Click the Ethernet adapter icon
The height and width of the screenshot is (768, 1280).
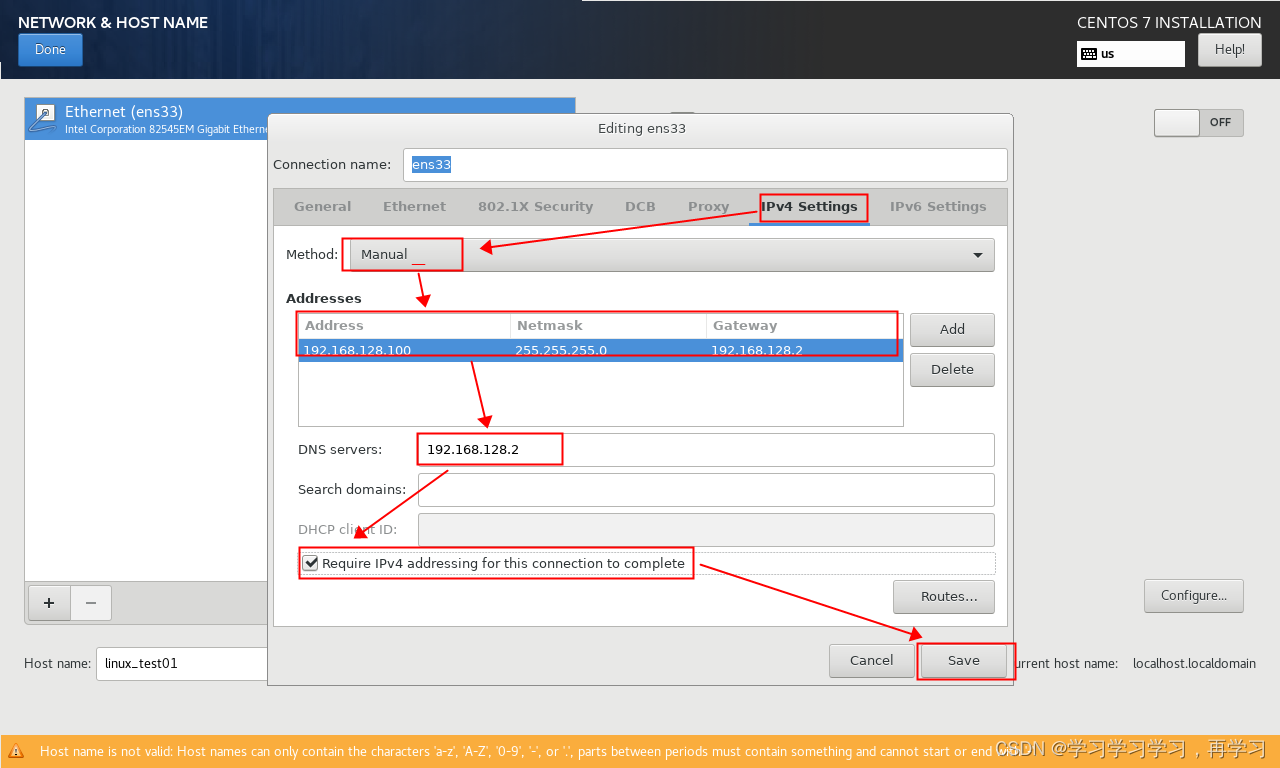click(44, 118)
